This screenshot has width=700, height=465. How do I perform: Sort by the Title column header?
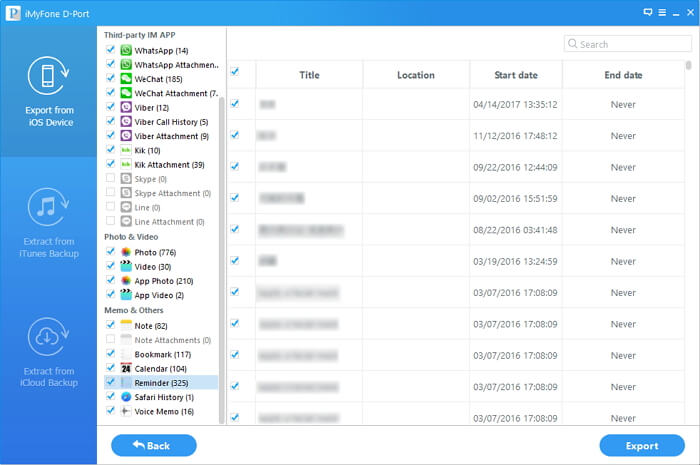(309, 75)
